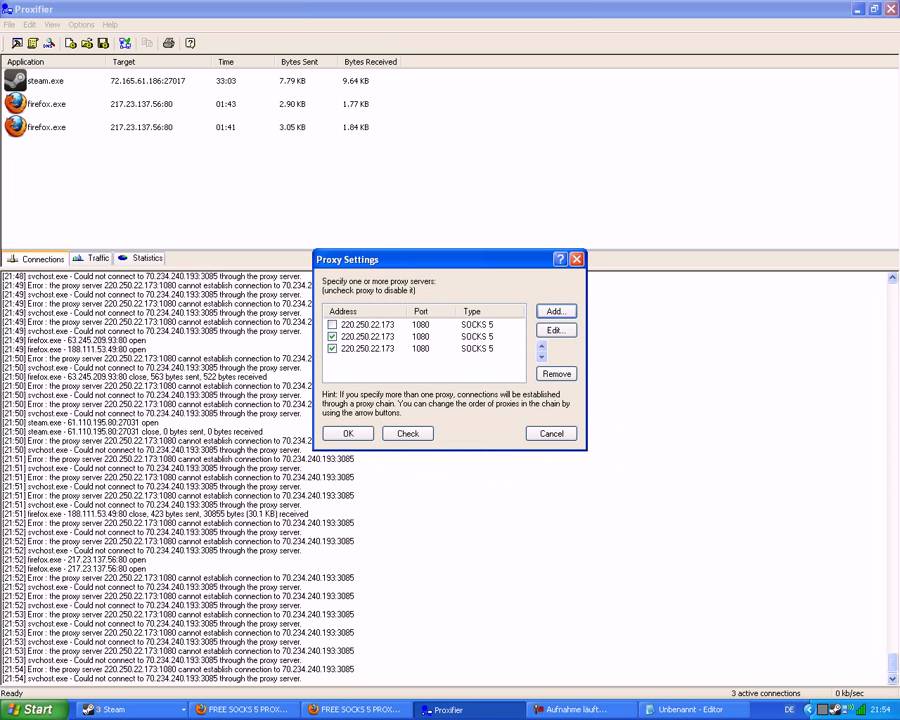Click firefox.exe icon in the 01:41 connection row
900x720 pixels.
(15, 126)
